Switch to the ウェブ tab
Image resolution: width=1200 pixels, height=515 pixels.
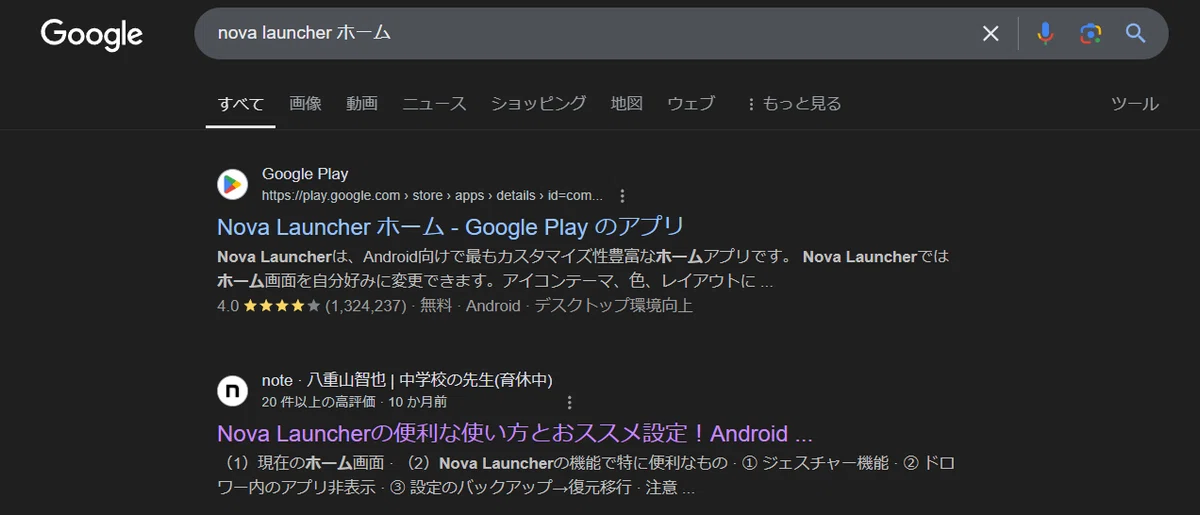click(691, 103)
